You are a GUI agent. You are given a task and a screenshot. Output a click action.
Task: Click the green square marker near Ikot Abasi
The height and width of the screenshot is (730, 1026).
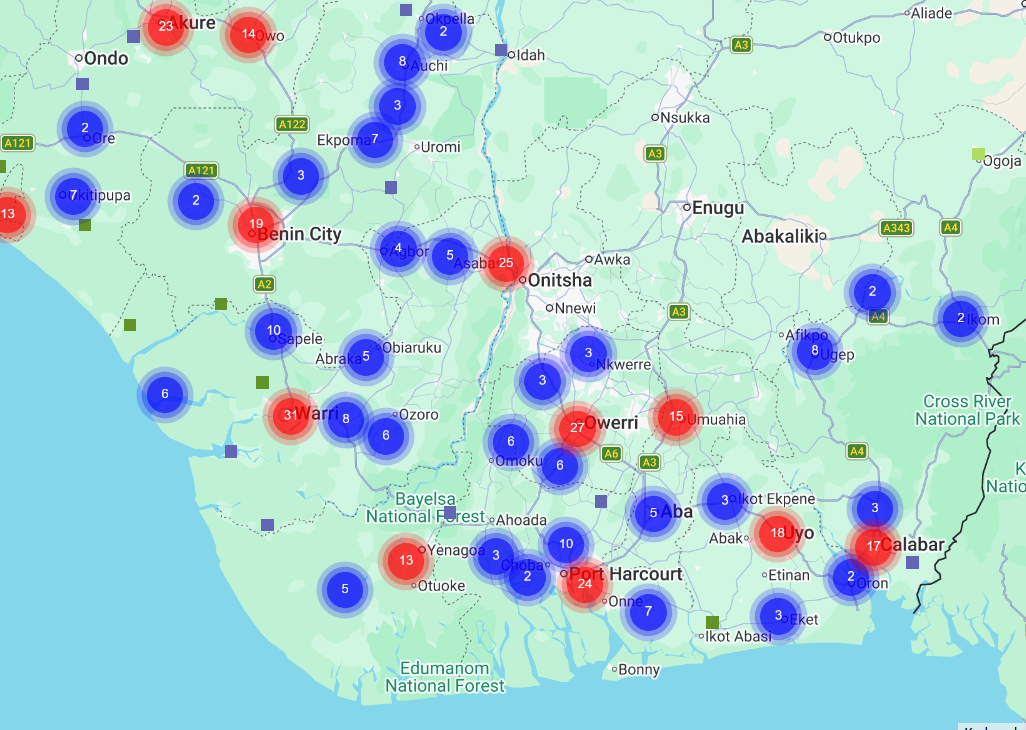(713, 622)
